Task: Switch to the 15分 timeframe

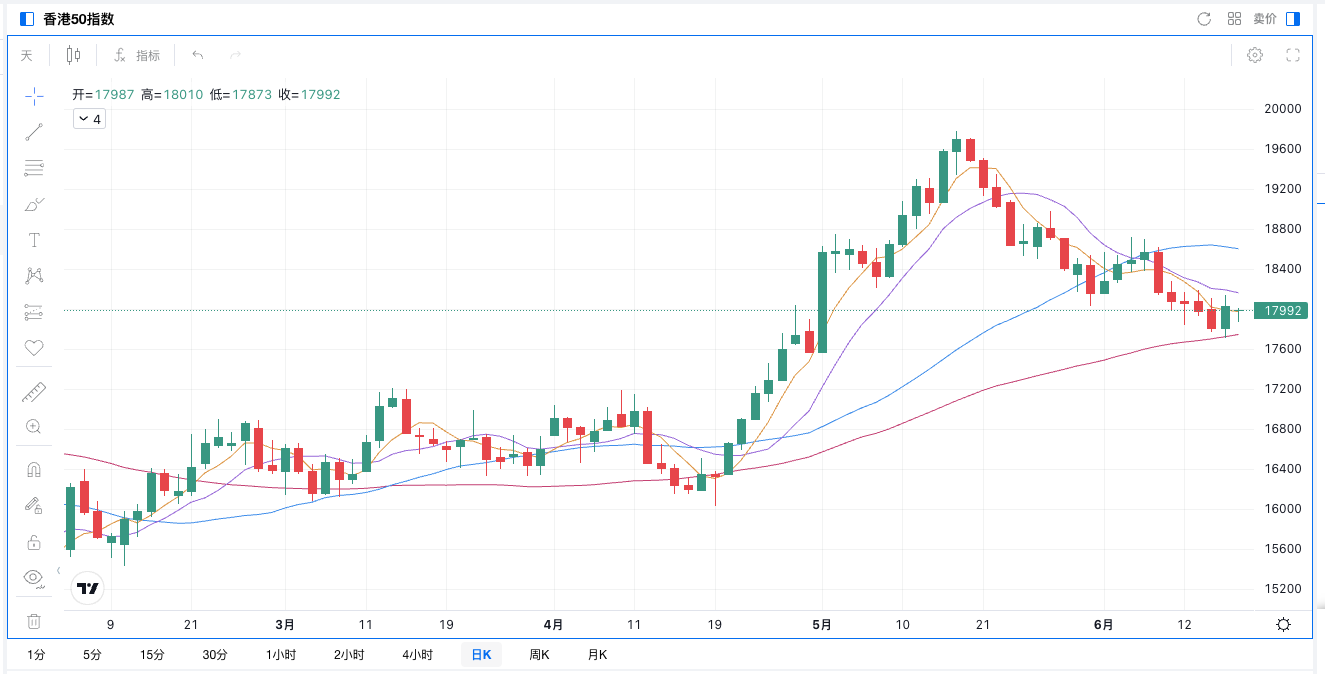Action: click(x=152, y=655)
